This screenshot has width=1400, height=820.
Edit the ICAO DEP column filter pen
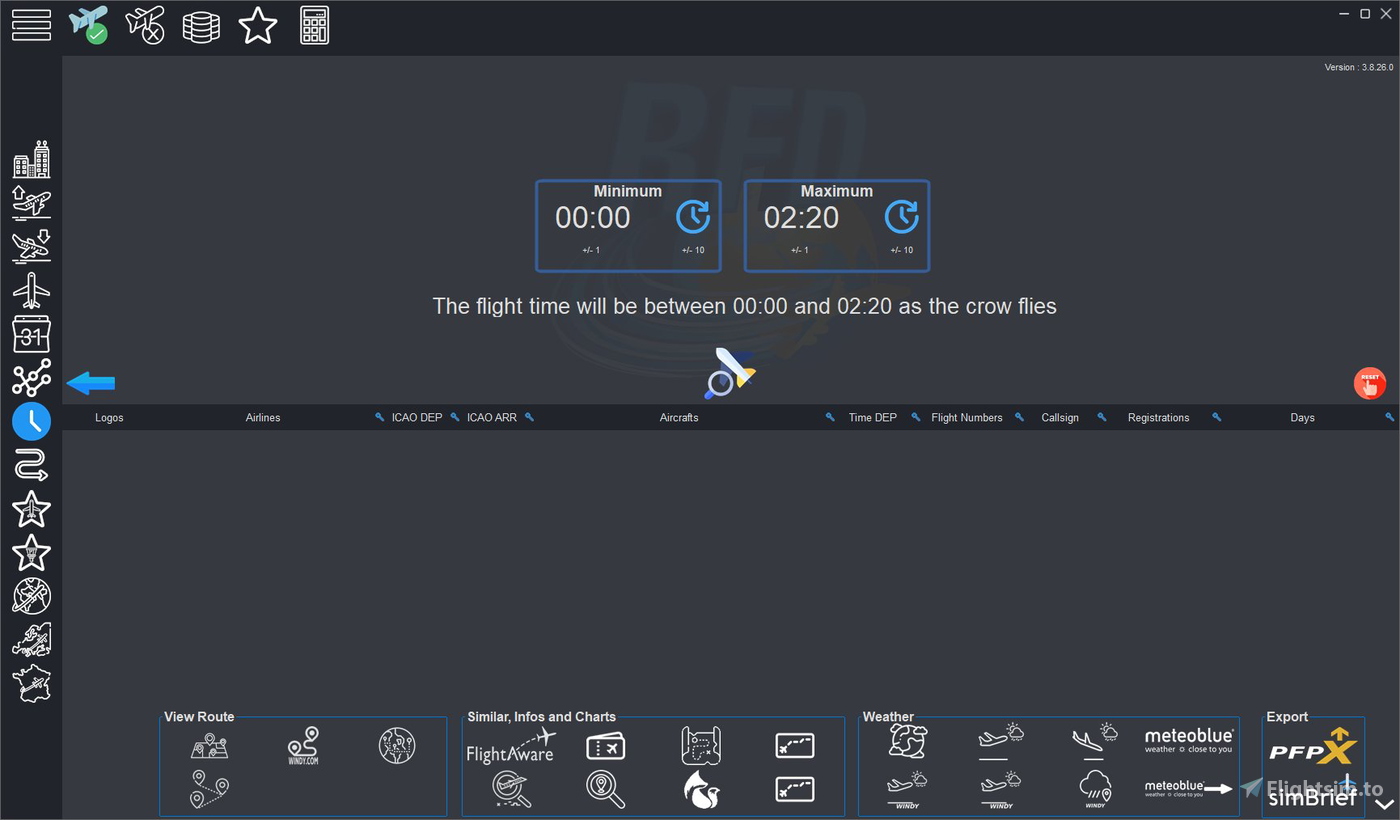click(378, 417)
